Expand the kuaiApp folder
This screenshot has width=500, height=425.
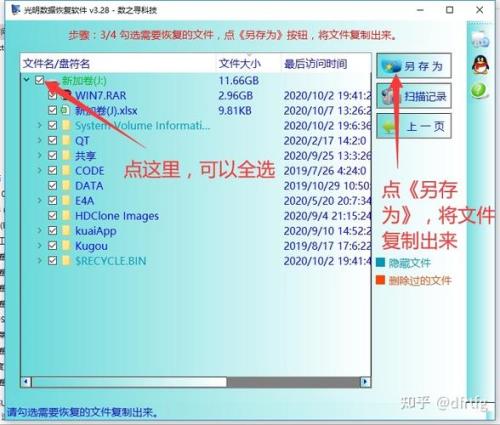(x=39, y=230)
